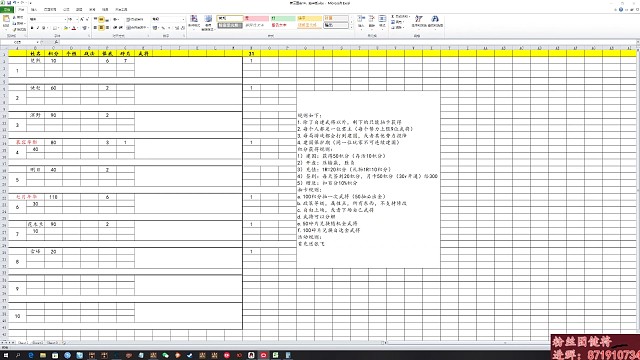Select the Format Painter brush

pos(15,29)
